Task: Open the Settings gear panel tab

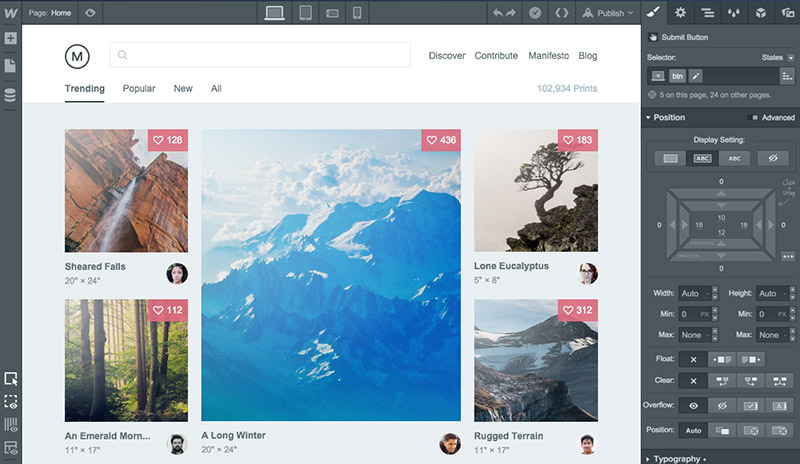Action: (680, 13)
